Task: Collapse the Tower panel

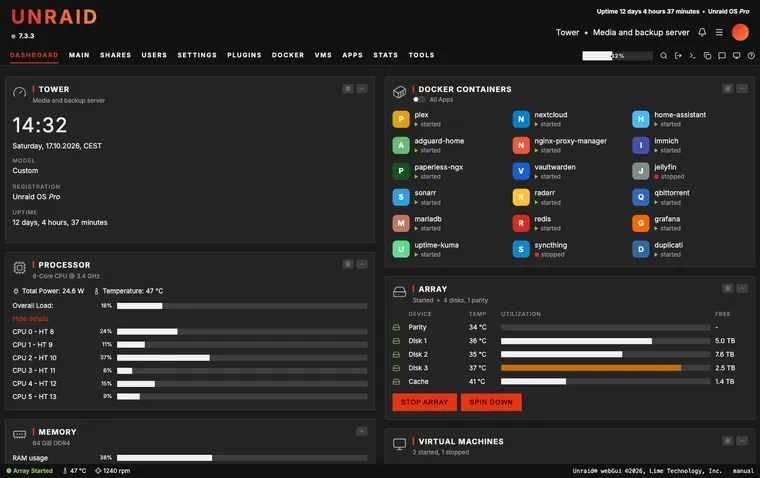Action: (362, 89)
